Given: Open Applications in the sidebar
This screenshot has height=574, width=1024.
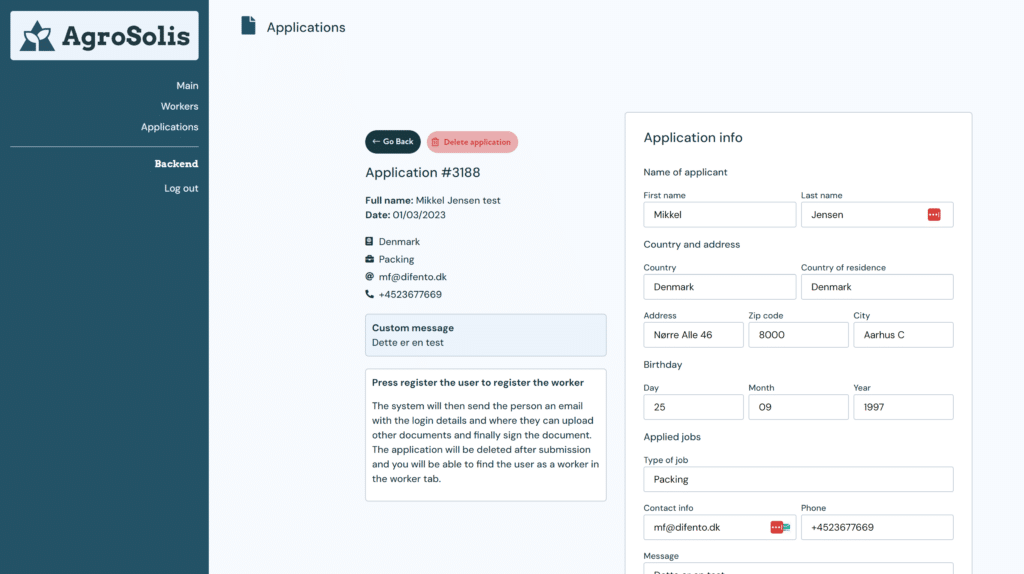Looking at the screenshot, I should point(170,127).
